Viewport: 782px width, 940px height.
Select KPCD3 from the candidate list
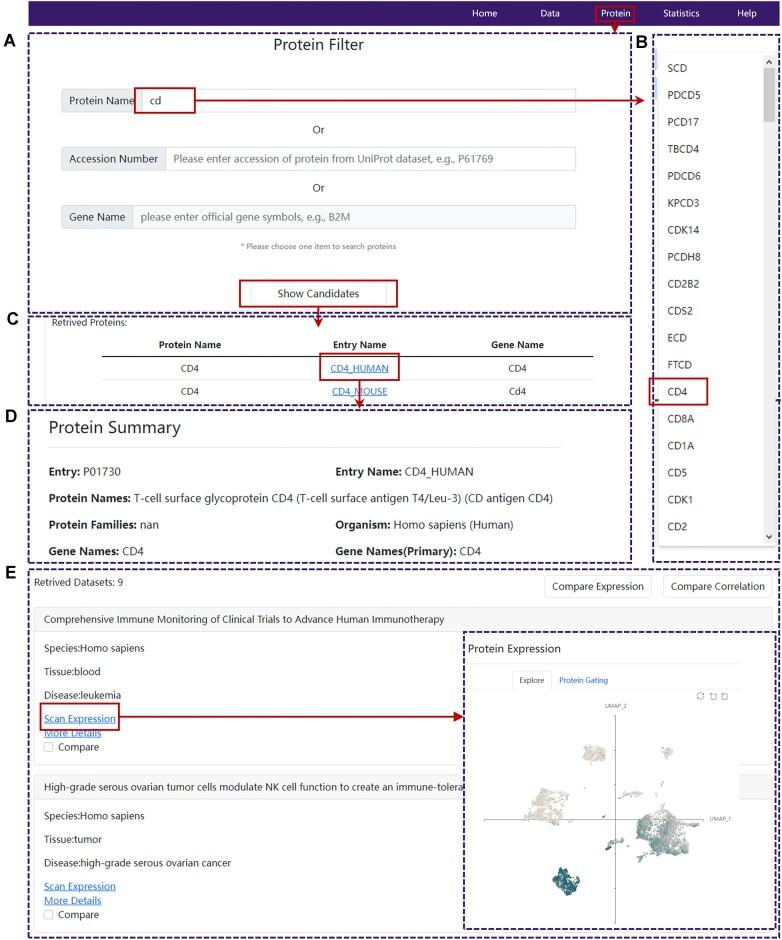tap(683, 203)
